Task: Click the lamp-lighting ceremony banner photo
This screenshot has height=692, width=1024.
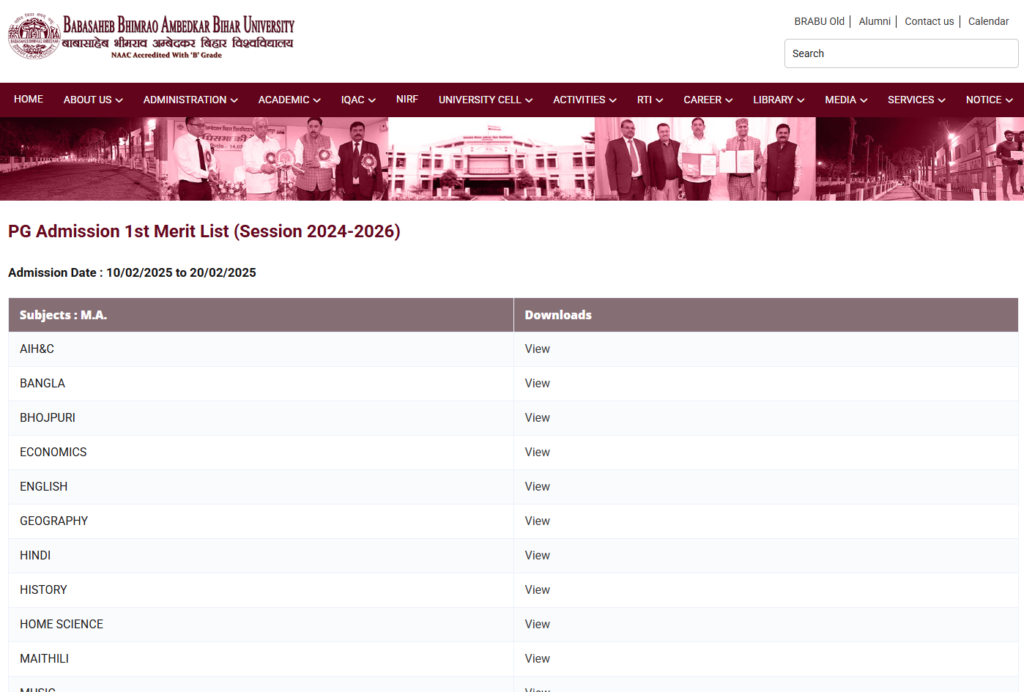Action: pyautogui.click(x=274, y=159)
